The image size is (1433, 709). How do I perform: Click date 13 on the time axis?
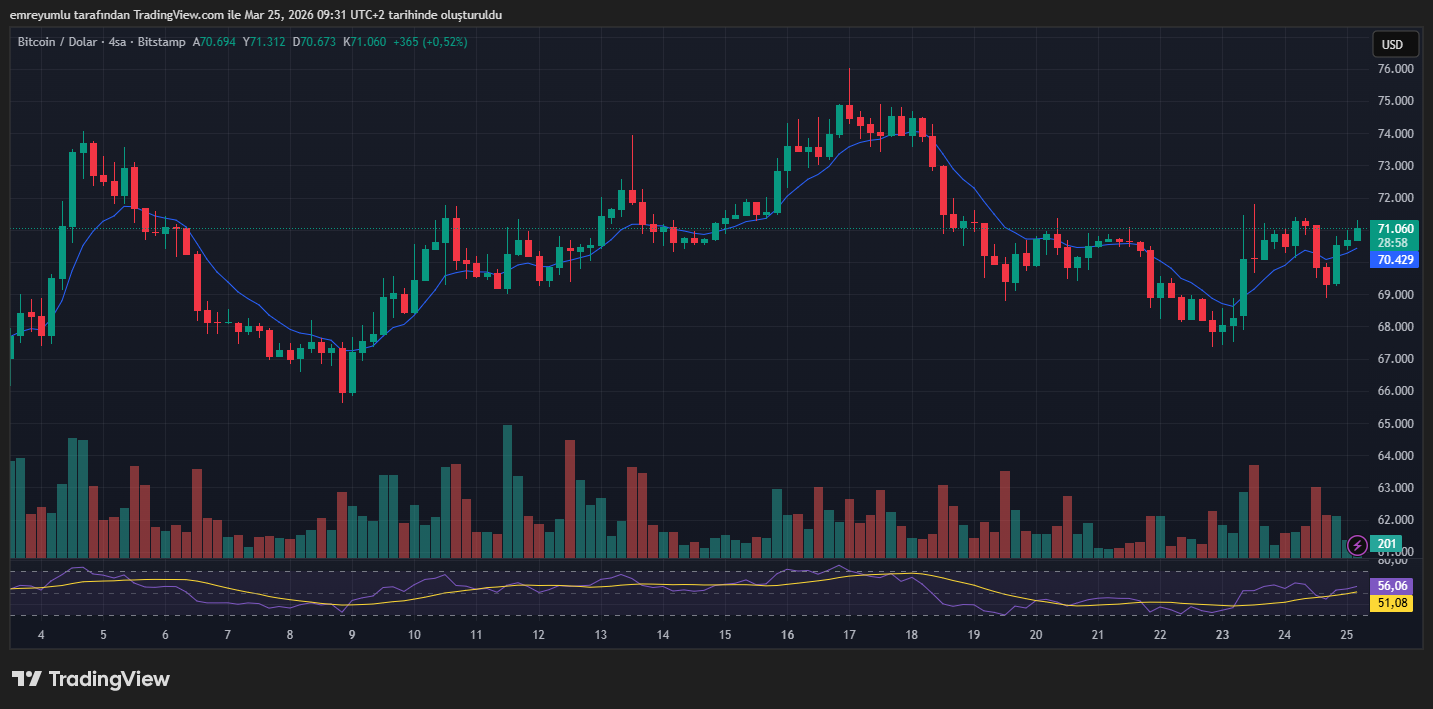tap(600, 635)
